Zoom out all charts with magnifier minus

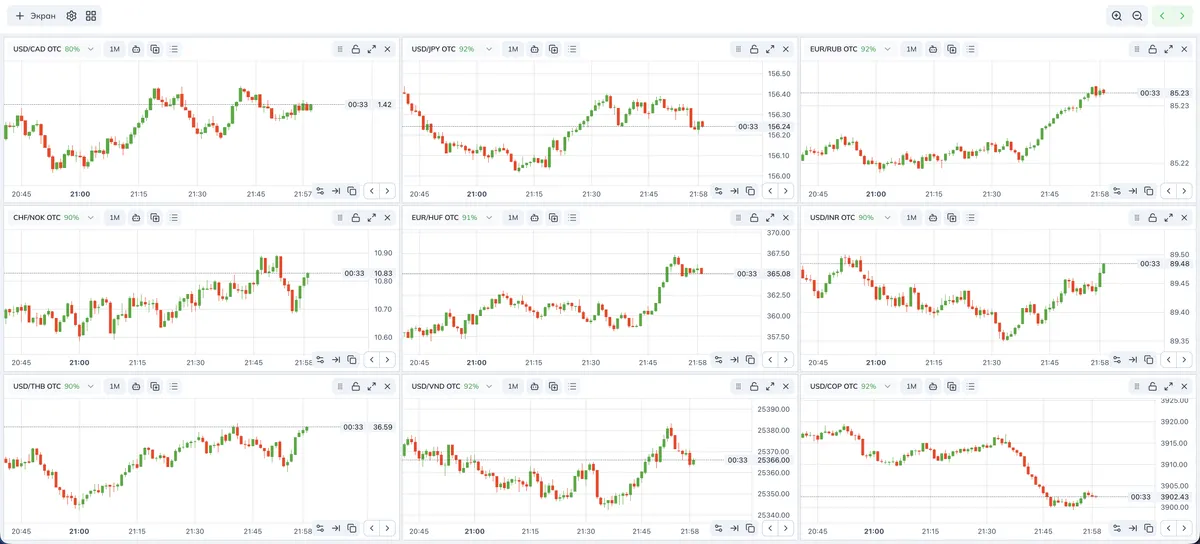tap(1137, 16)
